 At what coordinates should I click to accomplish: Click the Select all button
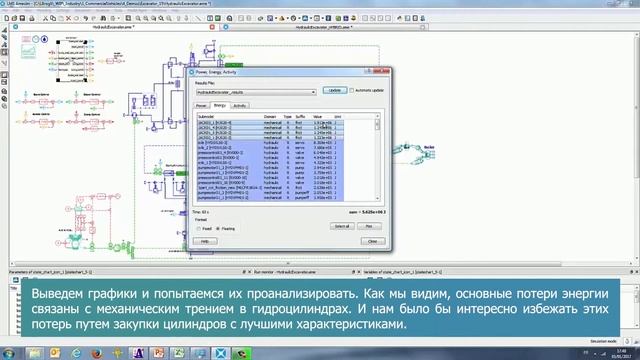coord(342,226)
